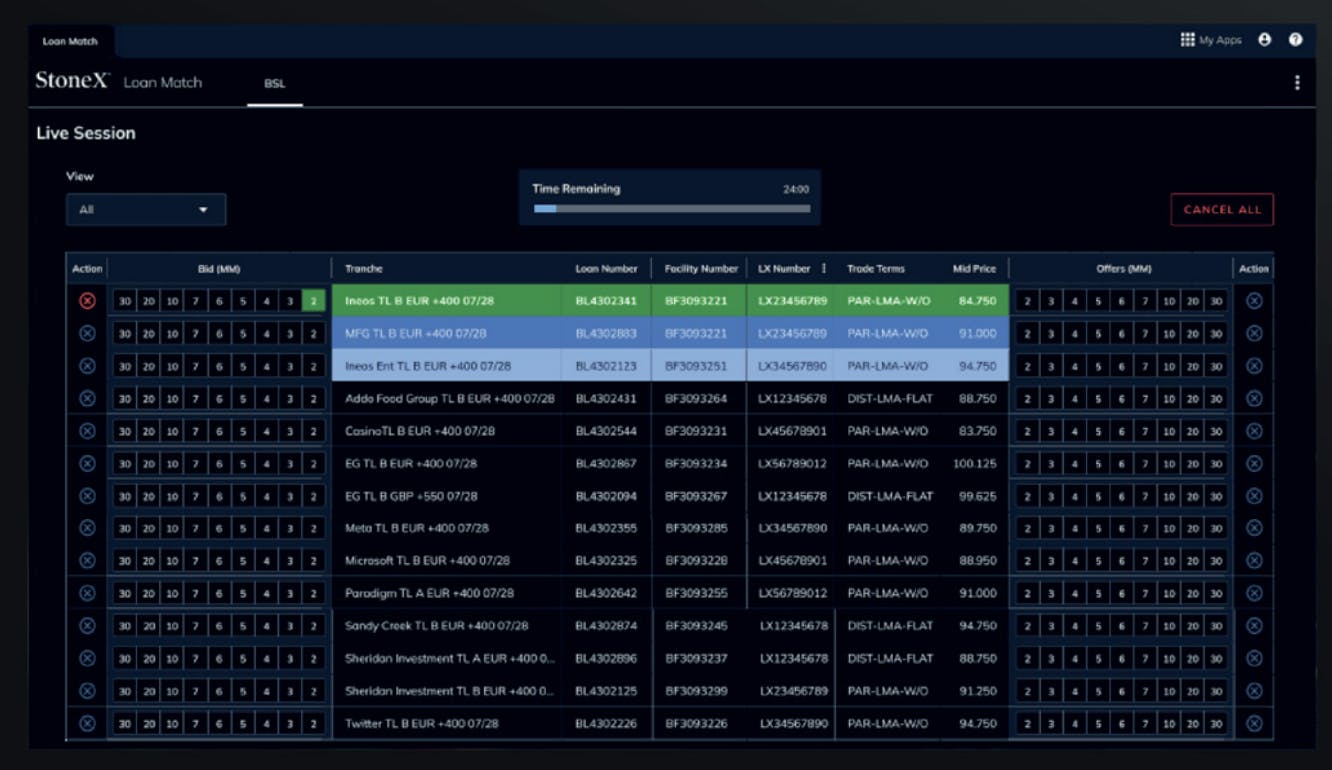
Task: Click right cancel icon on Microsoft TL B row
Action: tap(1254, 561)
